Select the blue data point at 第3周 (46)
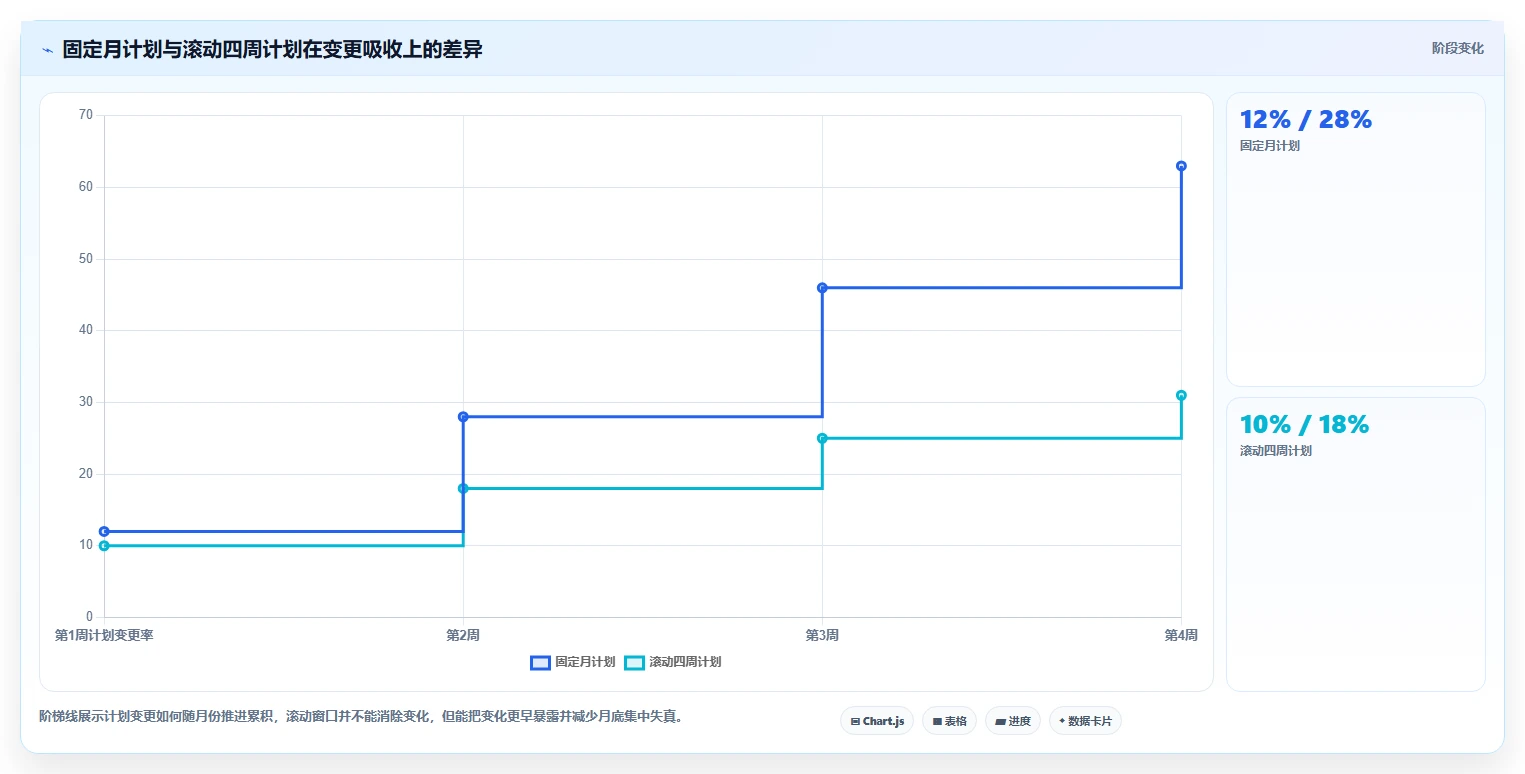Image resolution: width=1525 pixels, height=774 pixels. (822, 287)
